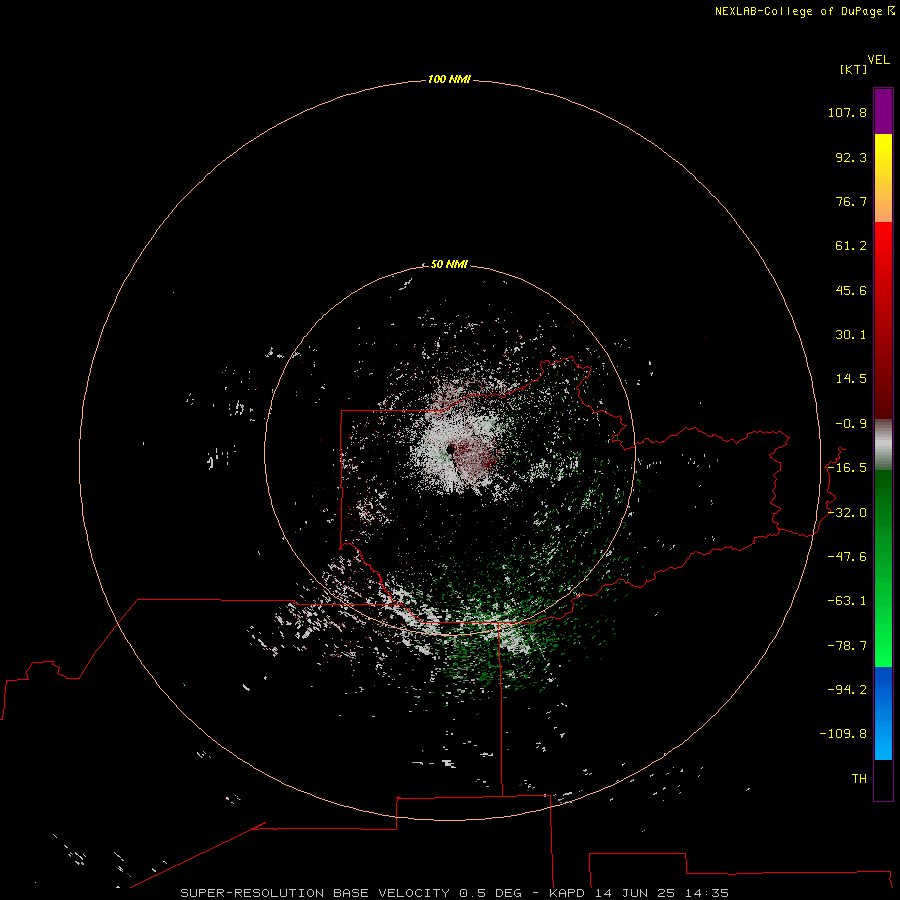This screenshot has width=900, height=900.
Task: Click the black TH segment of color bar
Action: (x=883, y=779)
